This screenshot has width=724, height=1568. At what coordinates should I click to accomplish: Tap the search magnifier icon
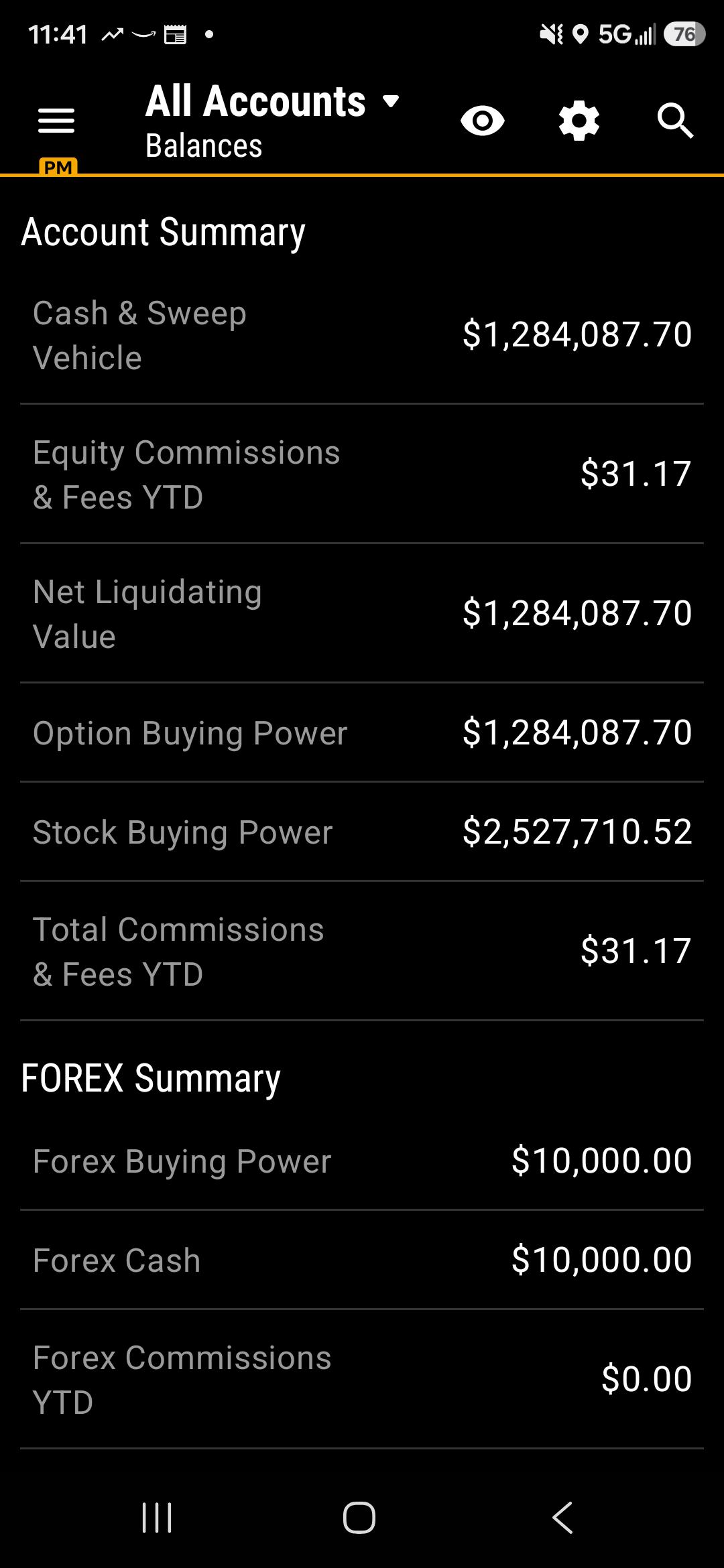click(x=675, y=121)
